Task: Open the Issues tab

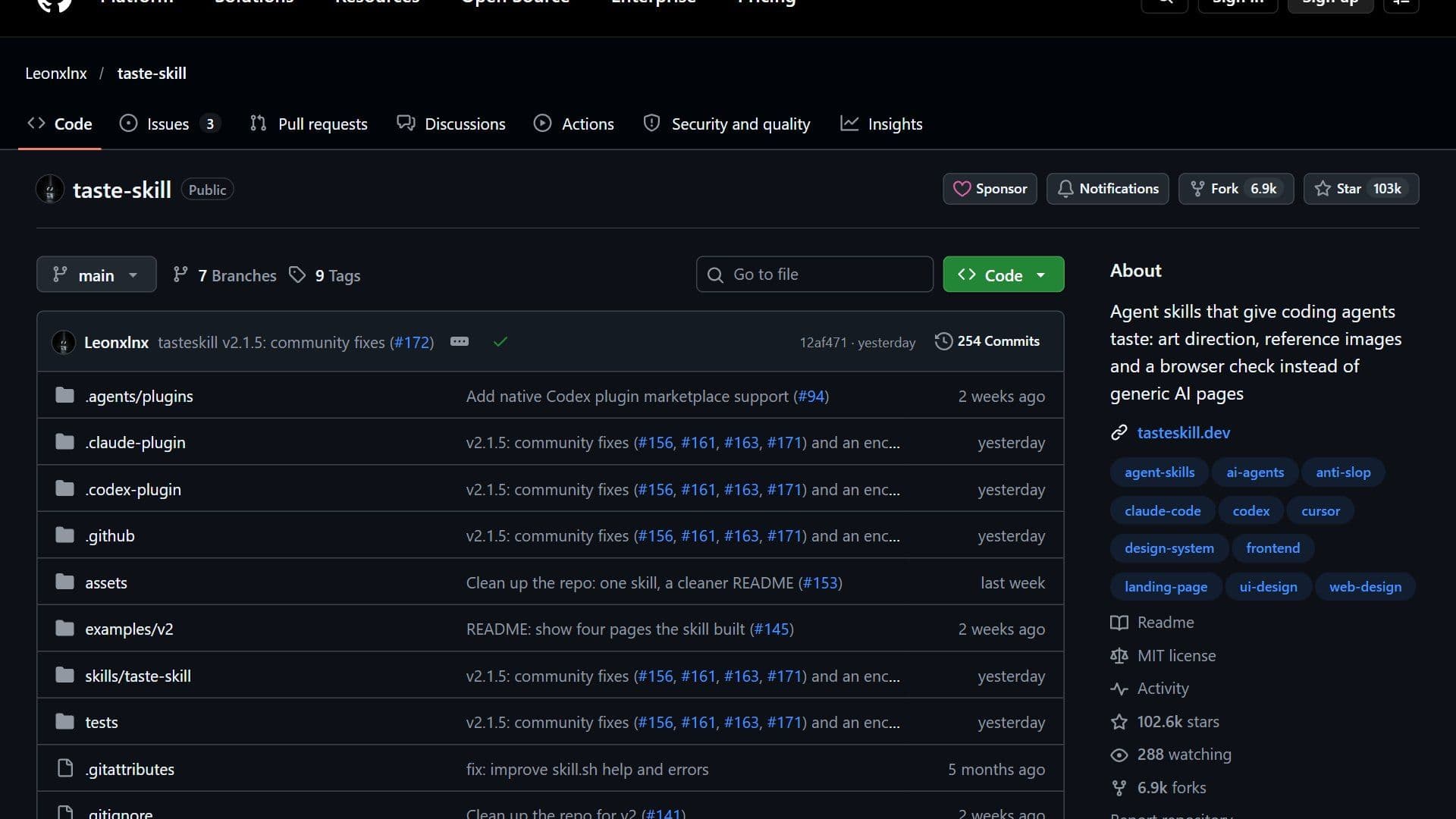Action: [x=170, y=124]
